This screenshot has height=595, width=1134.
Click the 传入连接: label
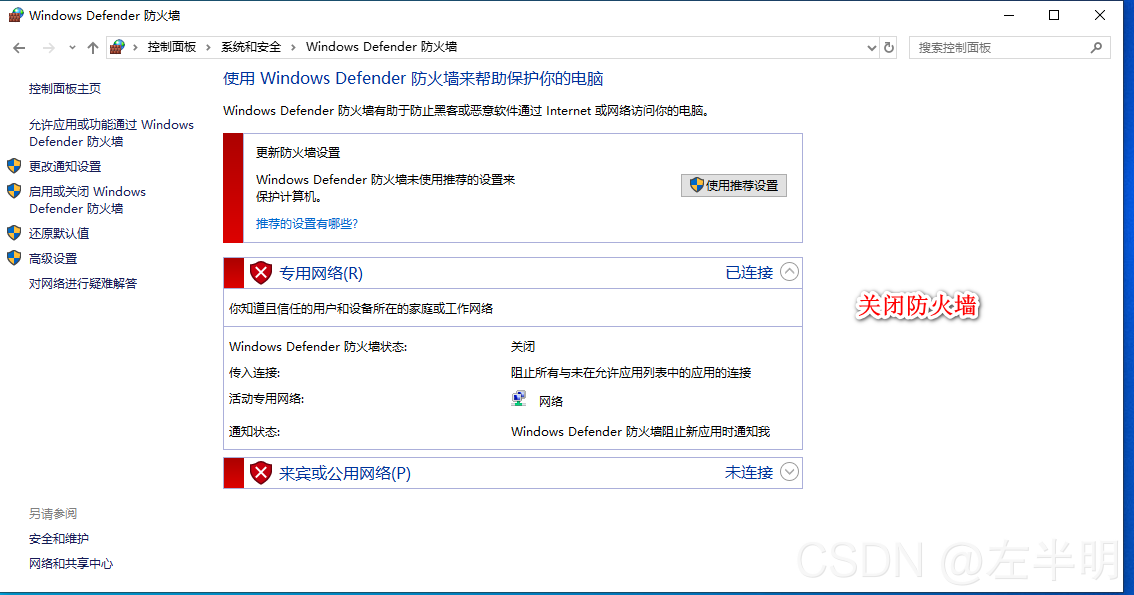click(x=255, y=373)
